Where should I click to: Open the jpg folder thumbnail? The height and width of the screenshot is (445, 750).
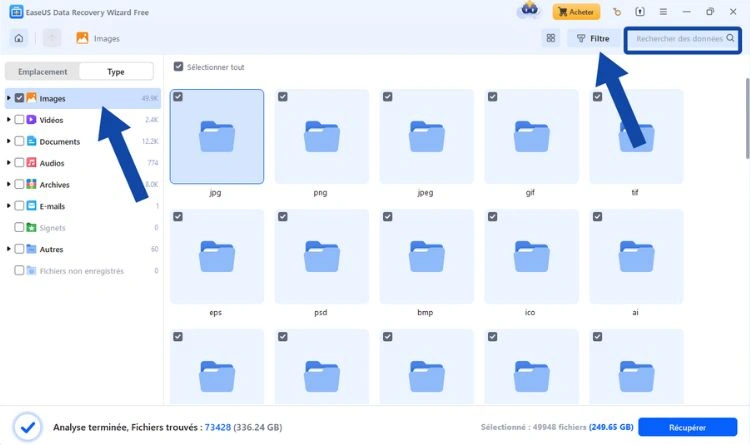[217, 136]
